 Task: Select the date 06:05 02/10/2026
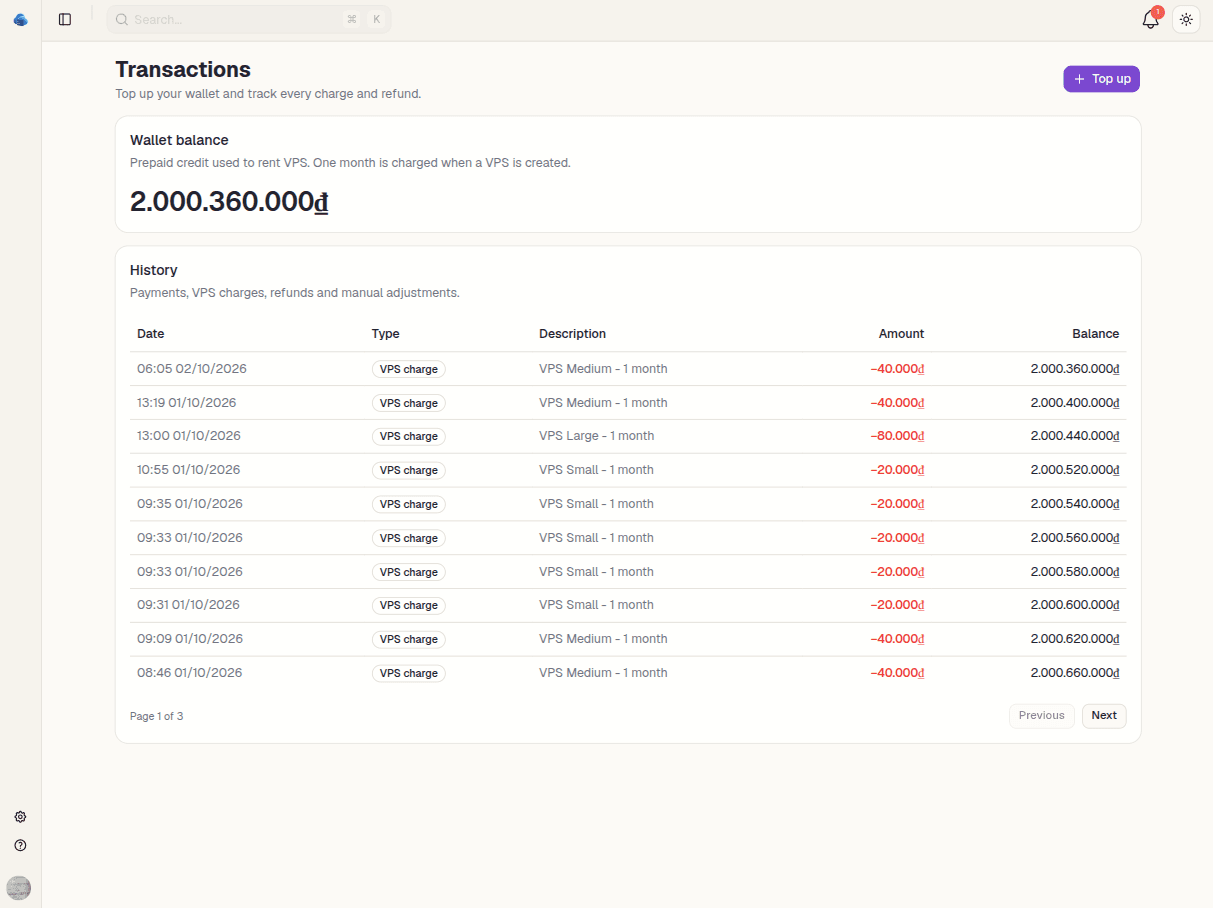[x=192, y=369]
